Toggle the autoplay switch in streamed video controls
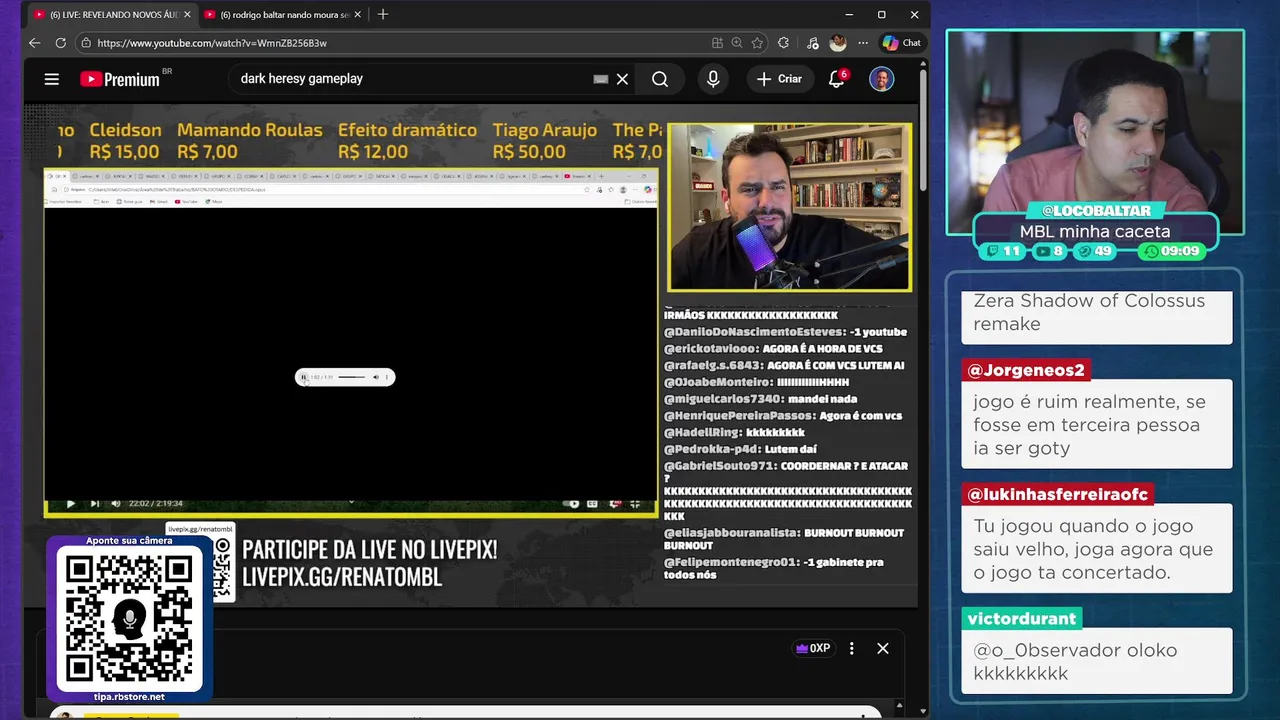 coord(573,503)
